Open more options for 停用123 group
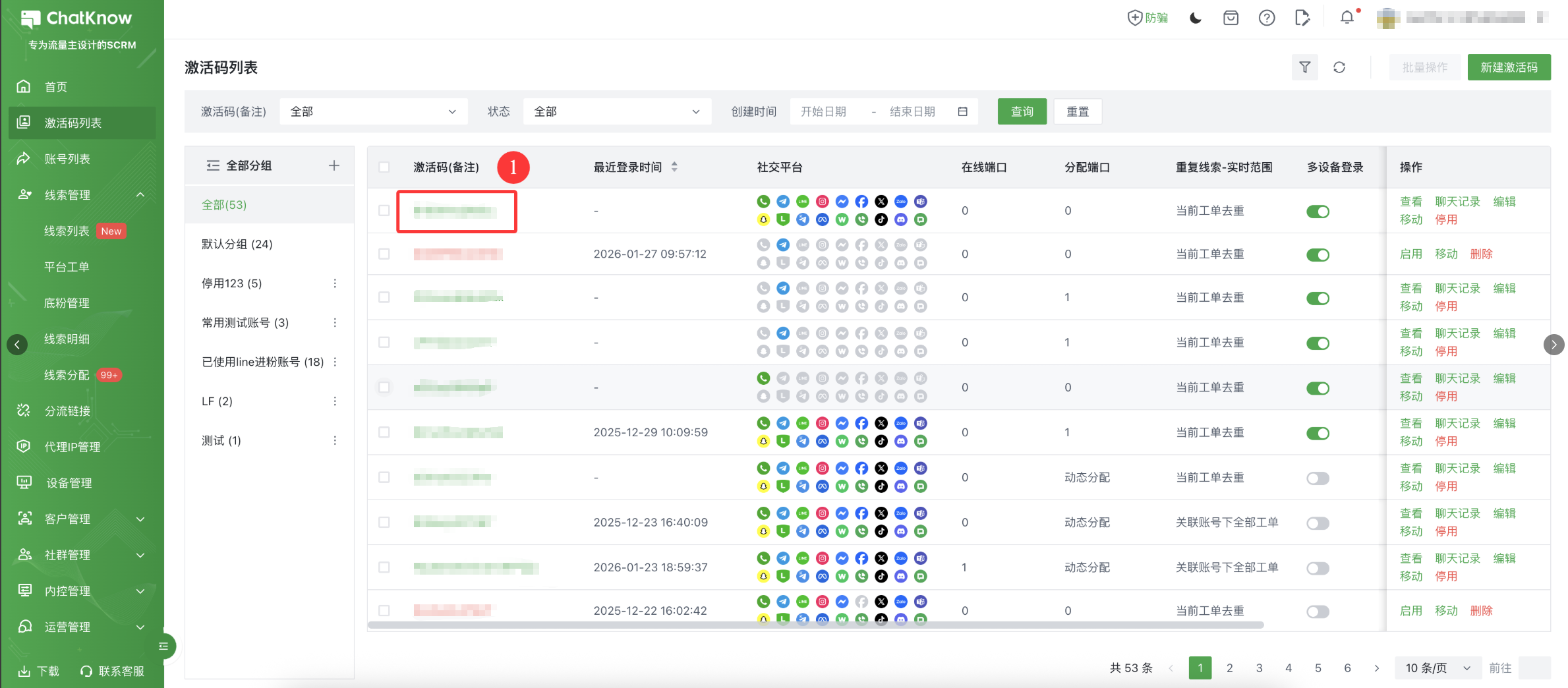1568x688 pixels. [x=335, y=283]
